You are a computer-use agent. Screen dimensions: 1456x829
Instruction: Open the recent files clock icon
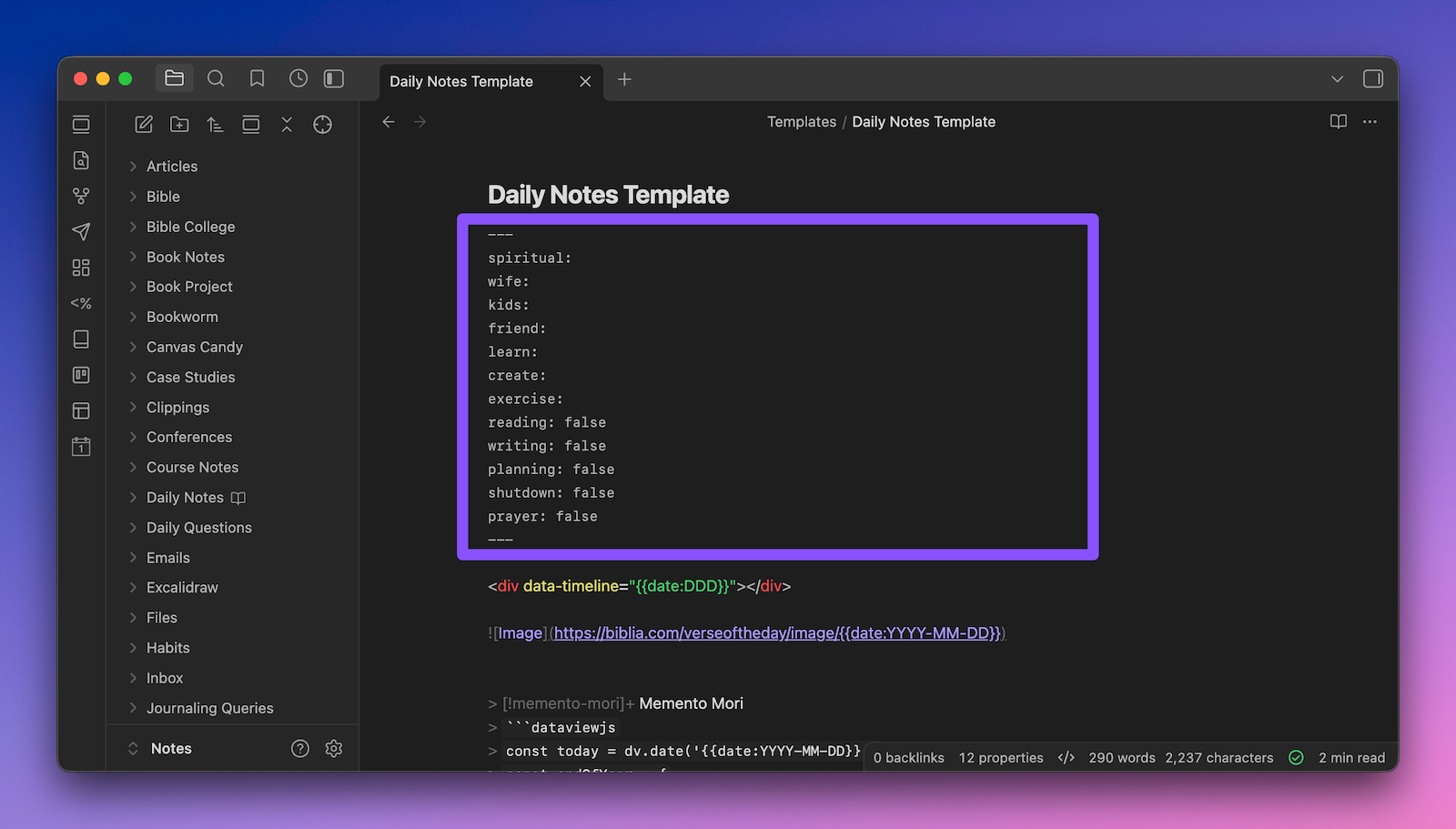click(298, 79)
